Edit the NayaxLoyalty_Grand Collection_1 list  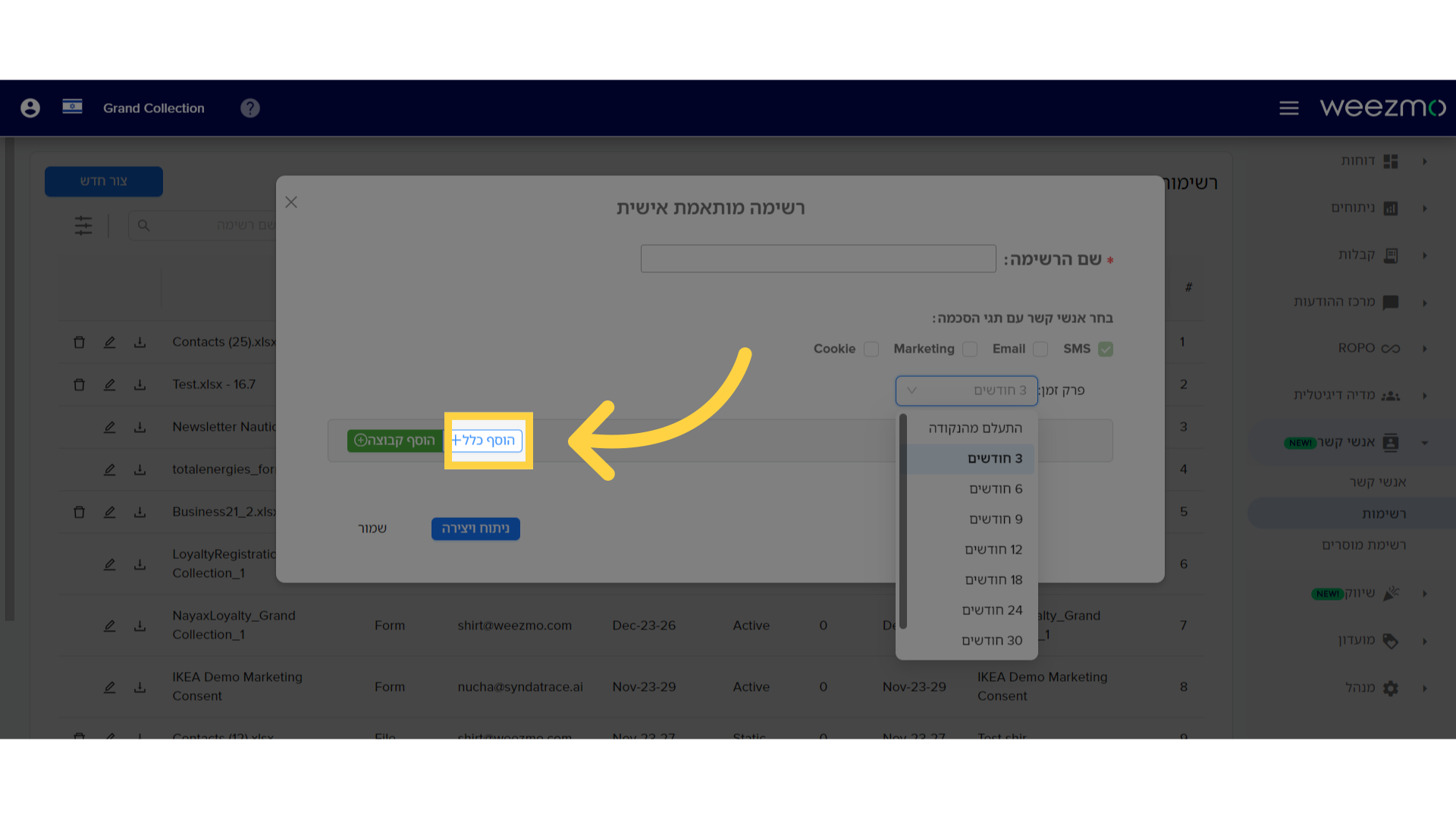109,626
